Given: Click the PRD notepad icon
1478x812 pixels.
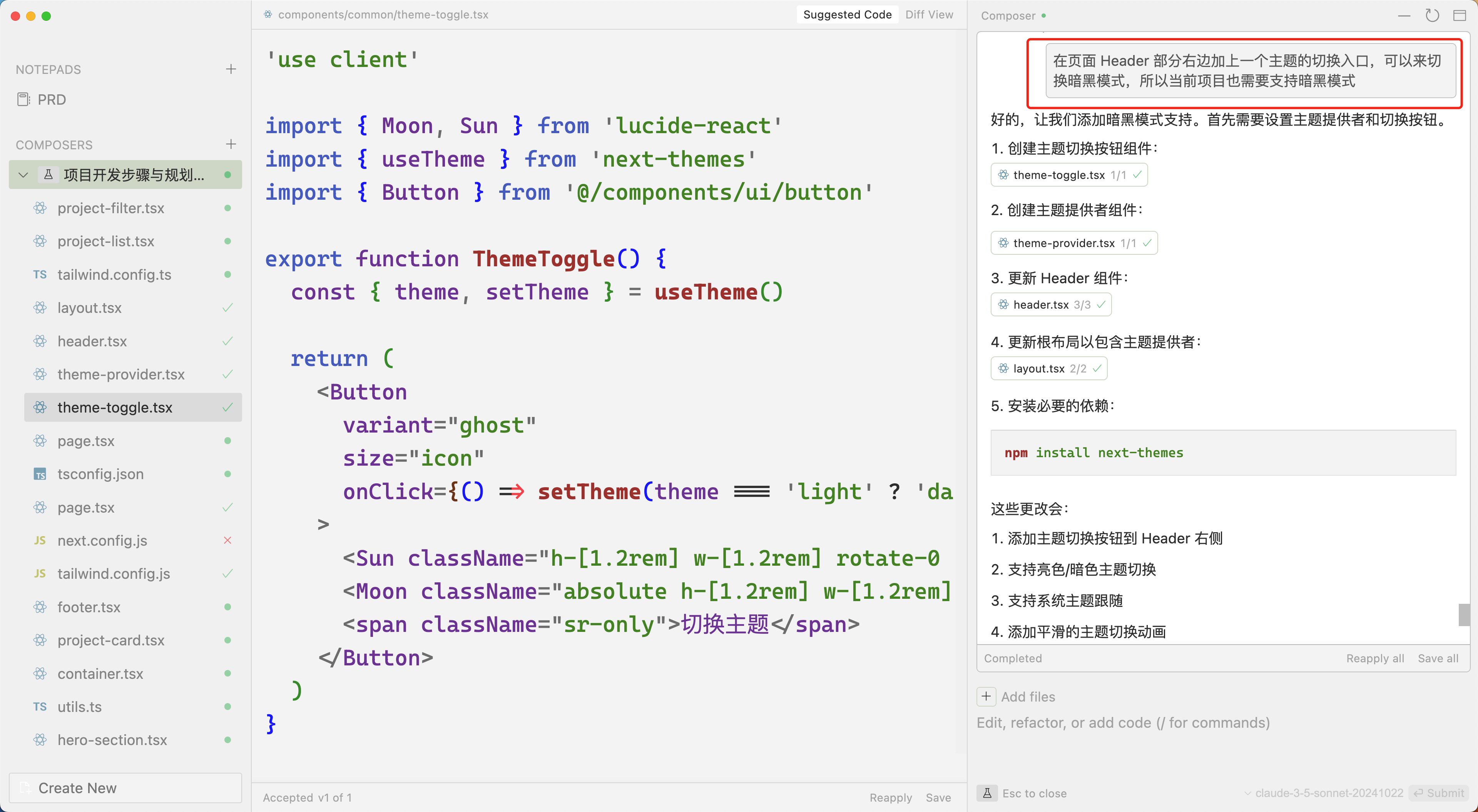Looking at the screenshot, I should click(23, 99).
